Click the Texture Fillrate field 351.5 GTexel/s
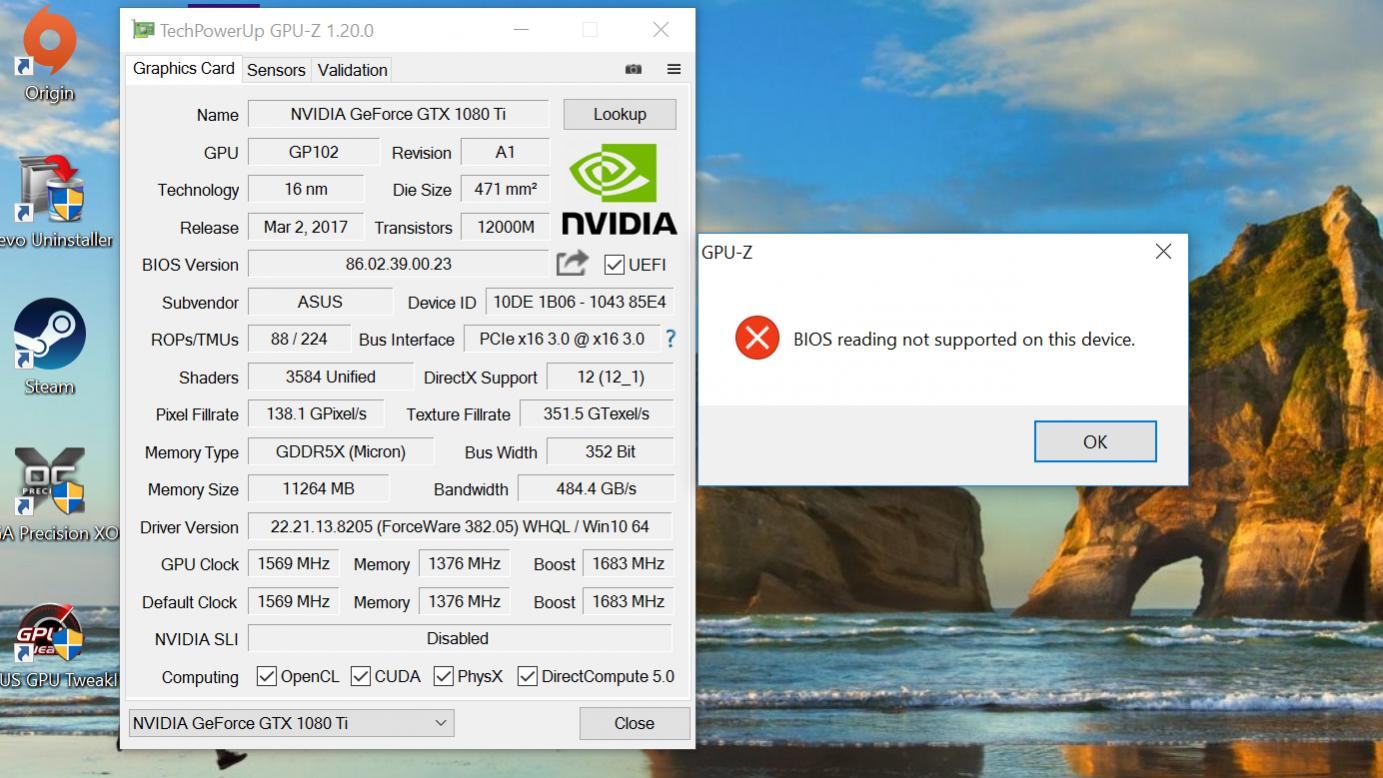Screen dimensions: 1383x778 pyautogui.click(x=596, y=414)
